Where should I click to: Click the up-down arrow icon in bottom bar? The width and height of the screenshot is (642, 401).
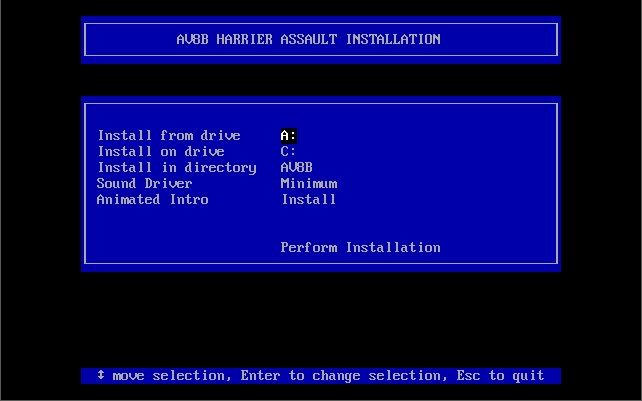point(101,376)
